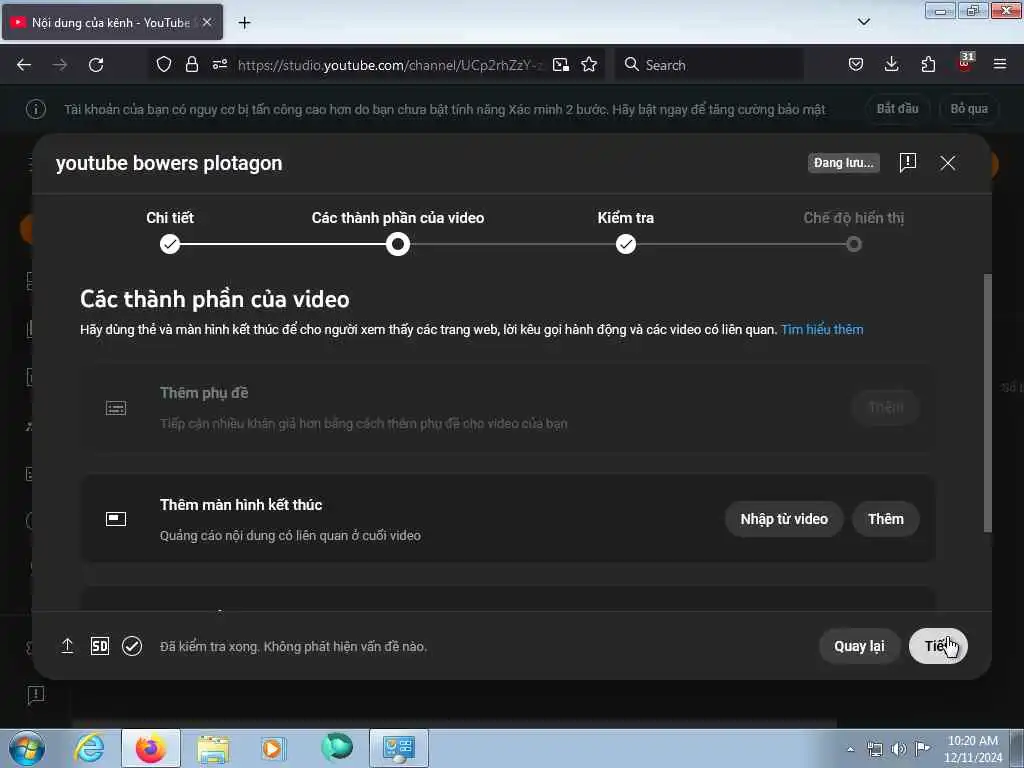
Task: Open the Firefox hamburger menu
Action: (1000, 64)
